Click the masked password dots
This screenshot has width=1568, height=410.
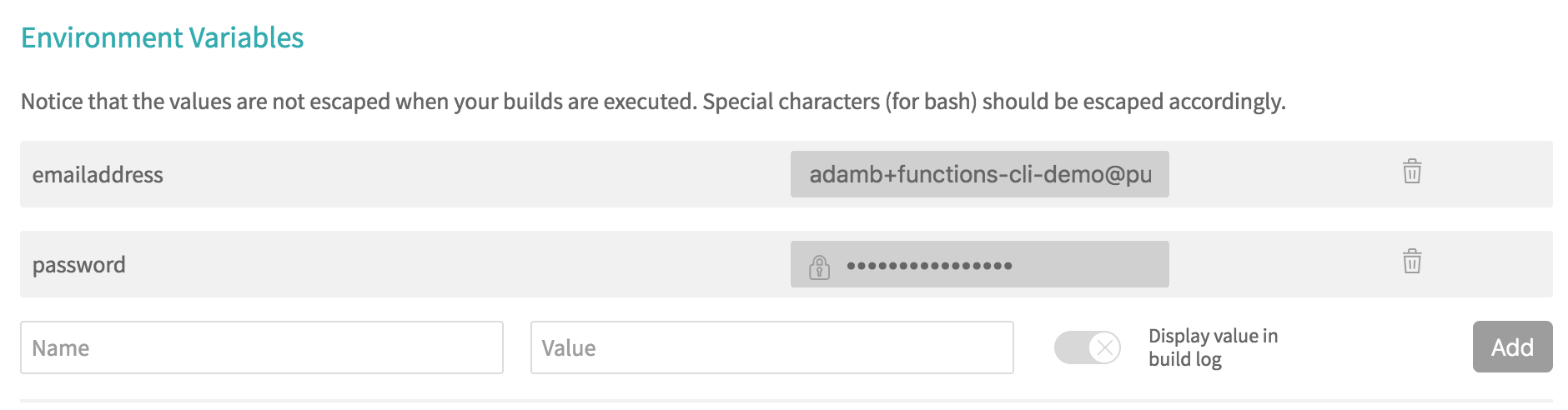pos(929,266)
